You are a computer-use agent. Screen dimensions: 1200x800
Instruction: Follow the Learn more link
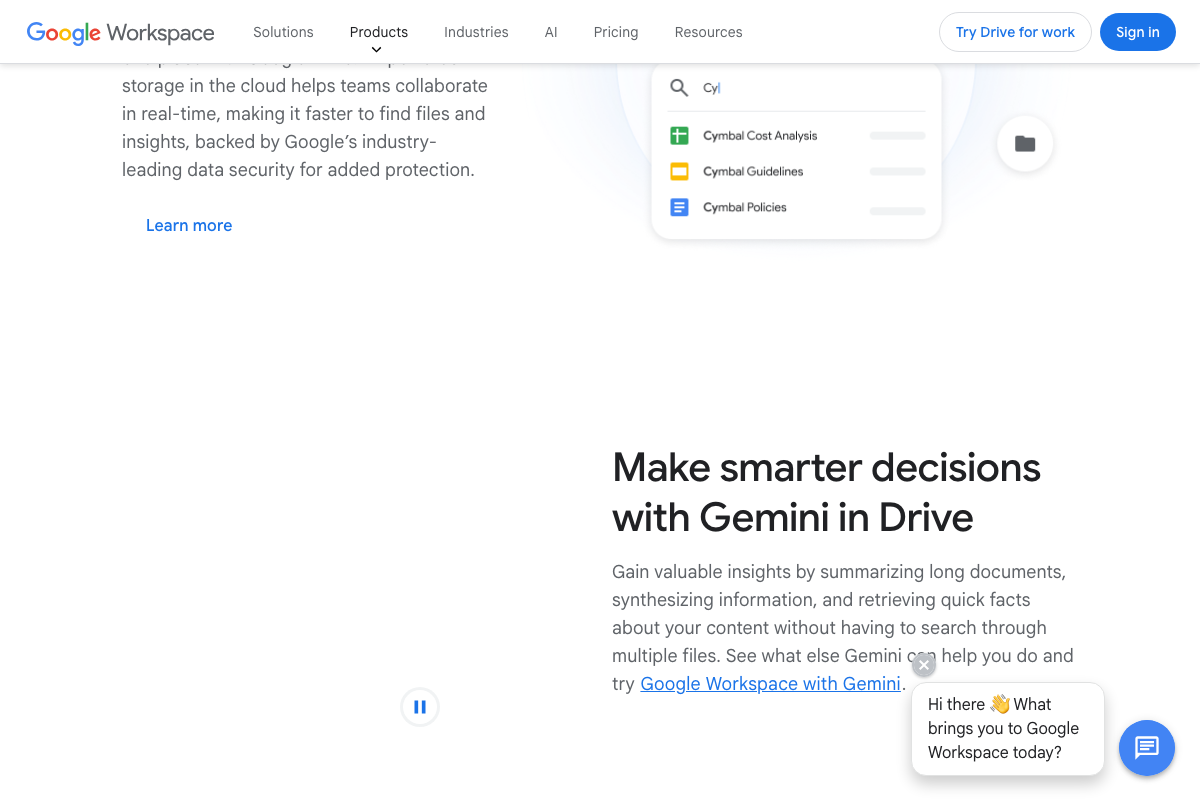[x=189, y=225]
